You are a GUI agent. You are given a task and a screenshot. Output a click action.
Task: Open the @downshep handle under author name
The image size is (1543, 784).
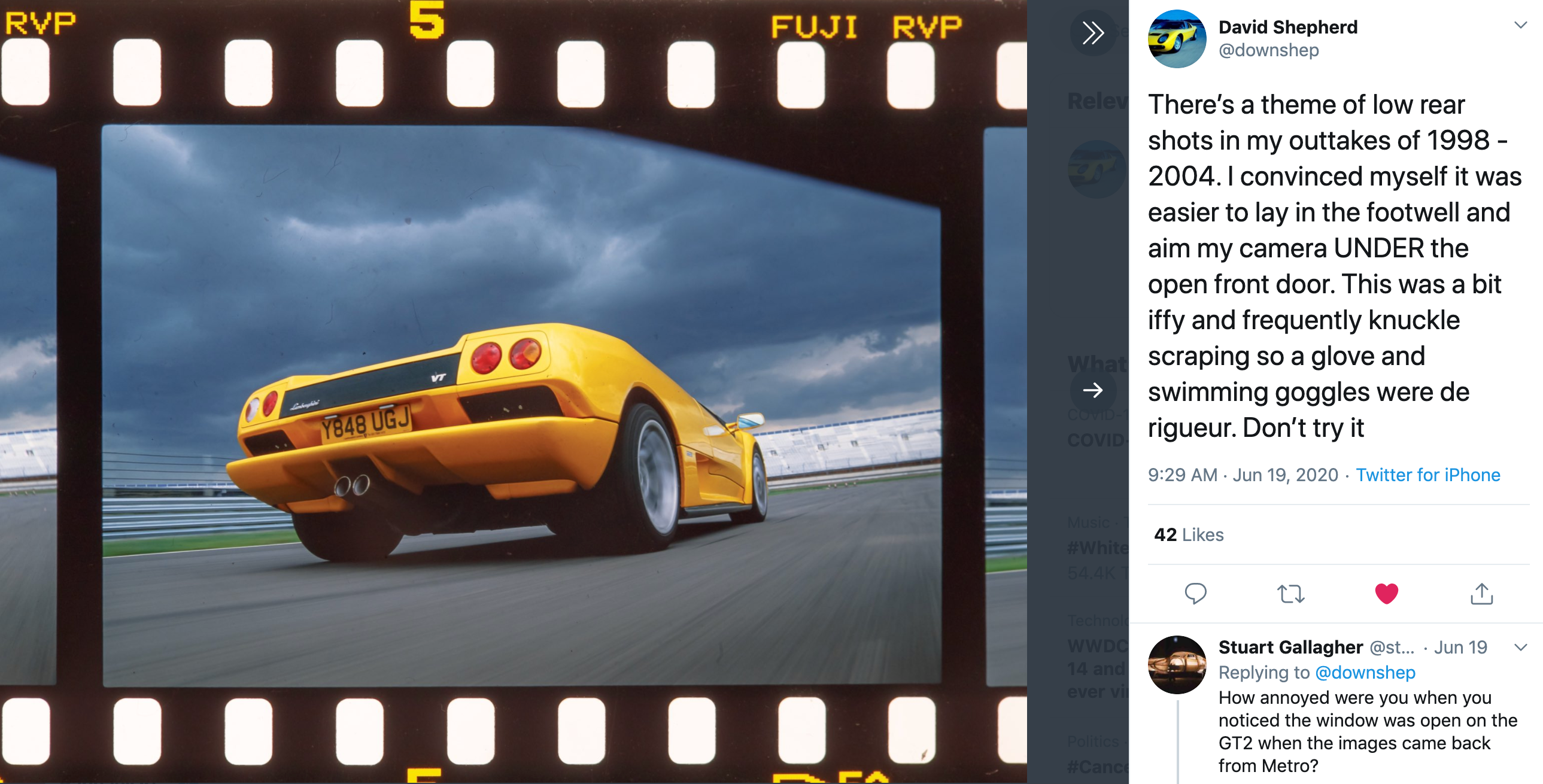(1269, 50)
